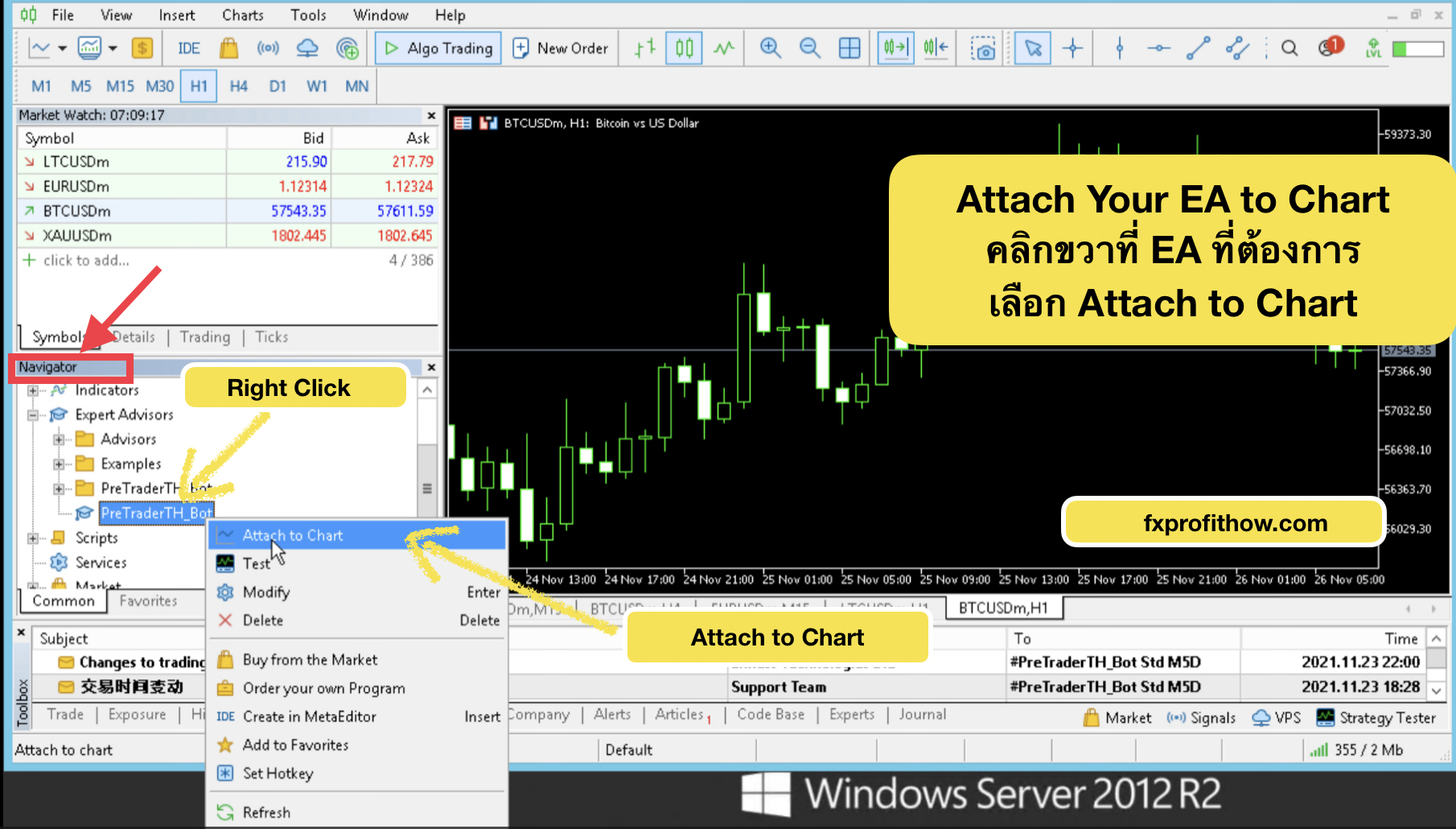Open the Journal tab in Toolbox

pyautogui.click(x=923, y=715)
